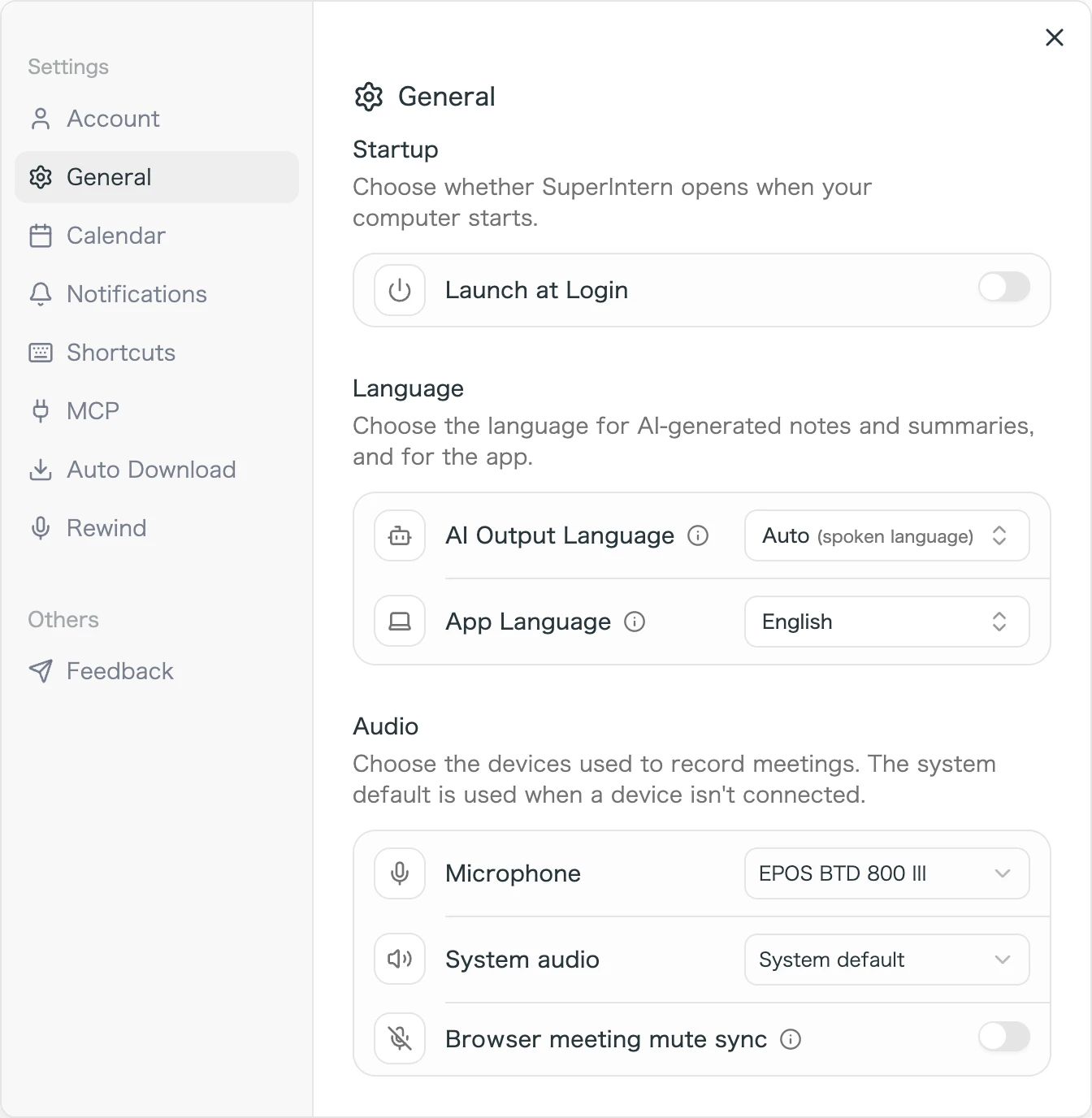
Task: Open the AI Output Language dropdown
Action: [x=887, y=535]
